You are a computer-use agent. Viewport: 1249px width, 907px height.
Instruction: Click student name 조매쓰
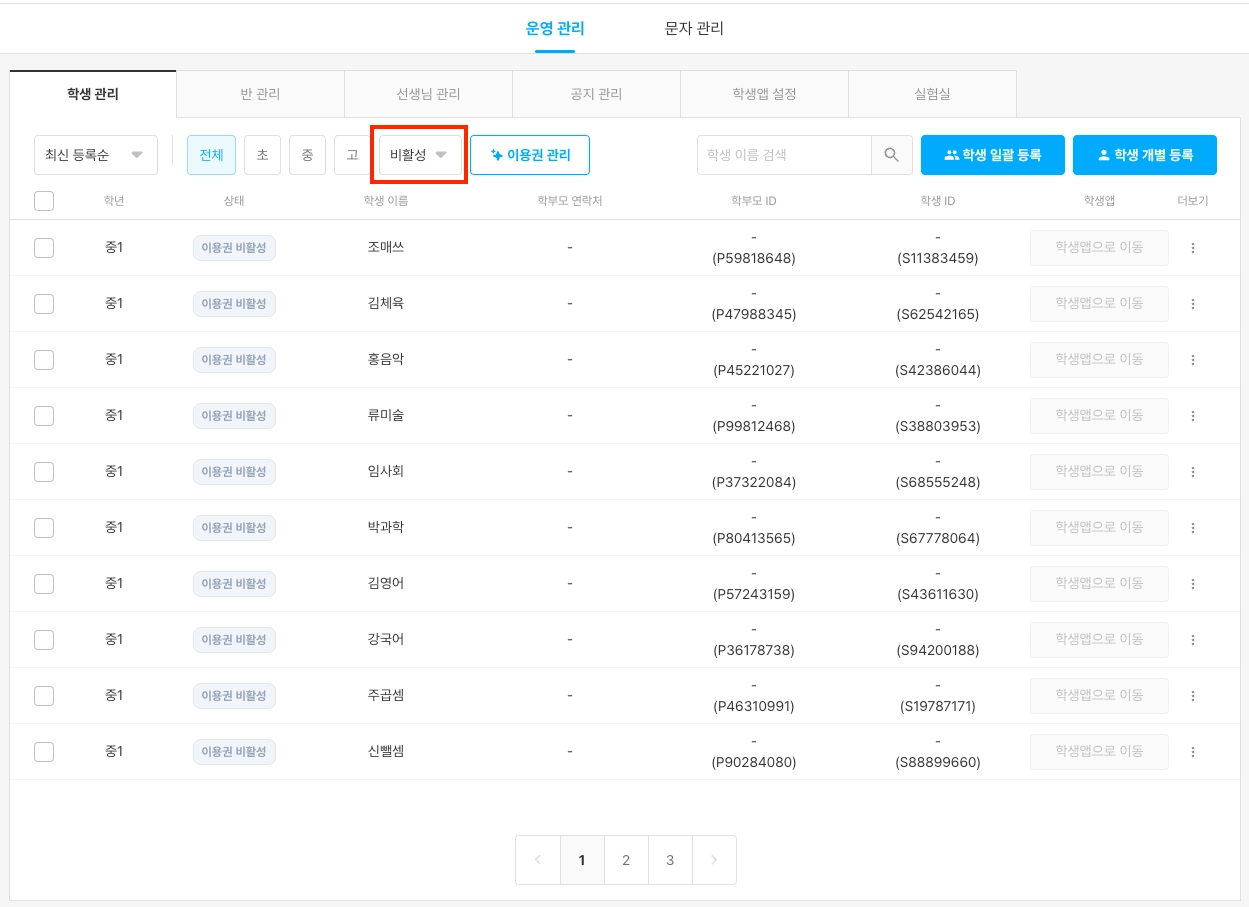[386, 247]
